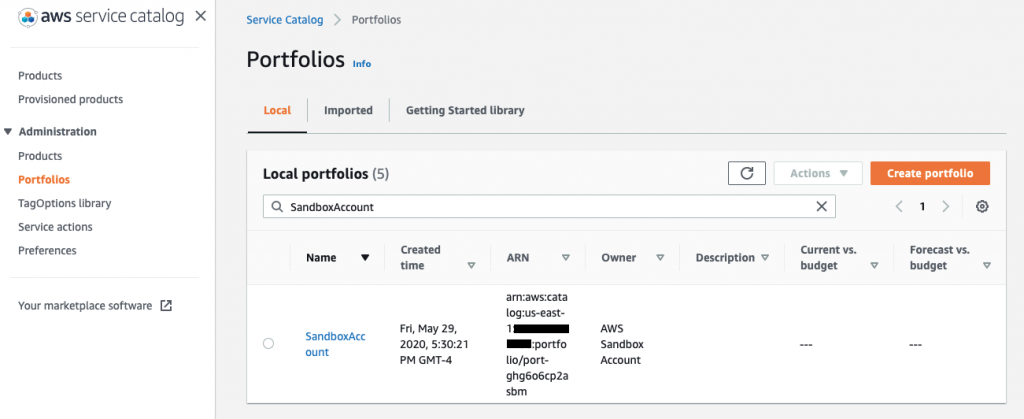Open the Getting Started library tab
The image size is (1024, 419).
(x=464, y=110)
